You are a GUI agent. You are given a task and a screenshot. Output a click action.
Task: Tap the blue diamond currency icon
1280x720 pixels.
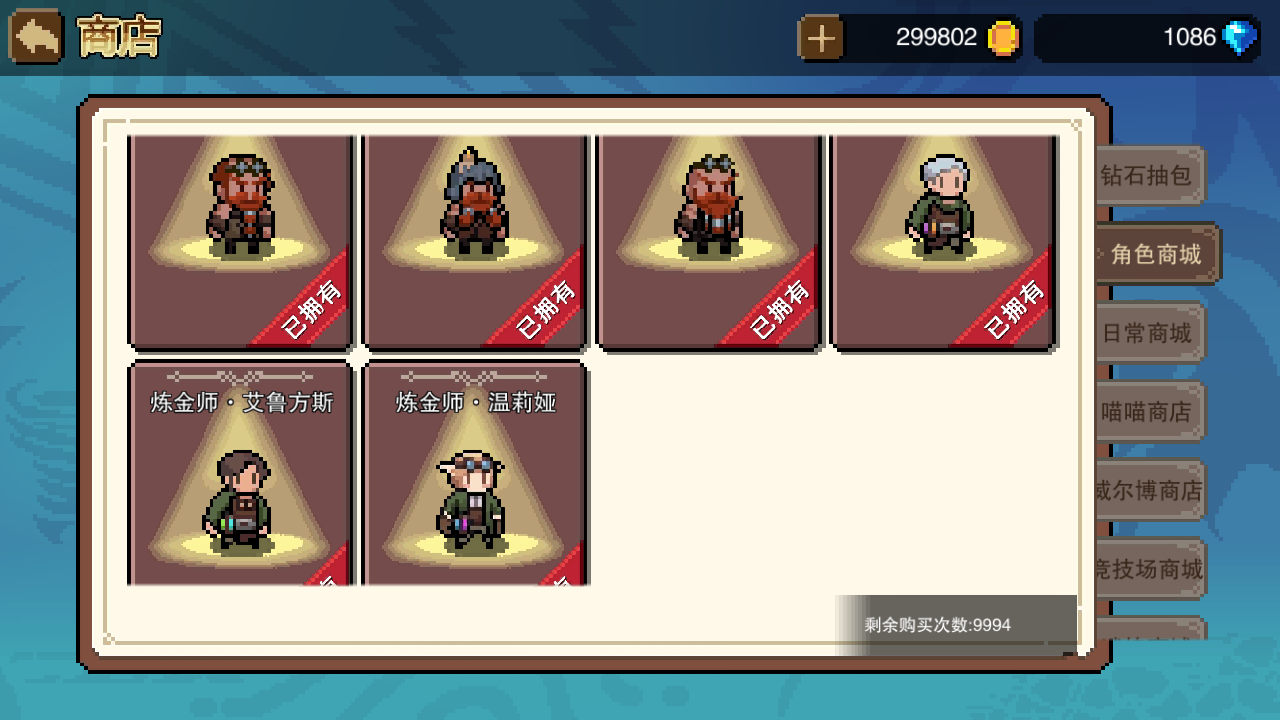(x=1240, y=38)
